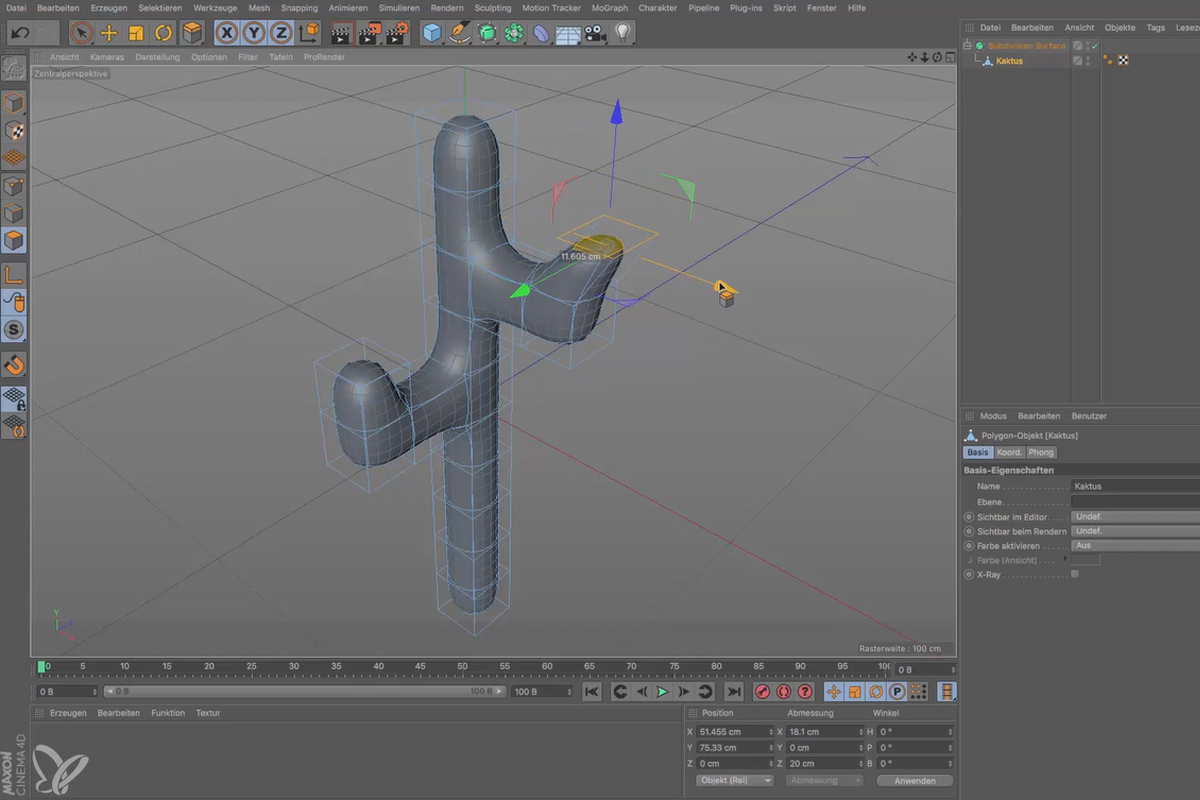Click Kaktus texture checkerboard tag
This screenshot has width=1200, height=800.
(1122, 61)
